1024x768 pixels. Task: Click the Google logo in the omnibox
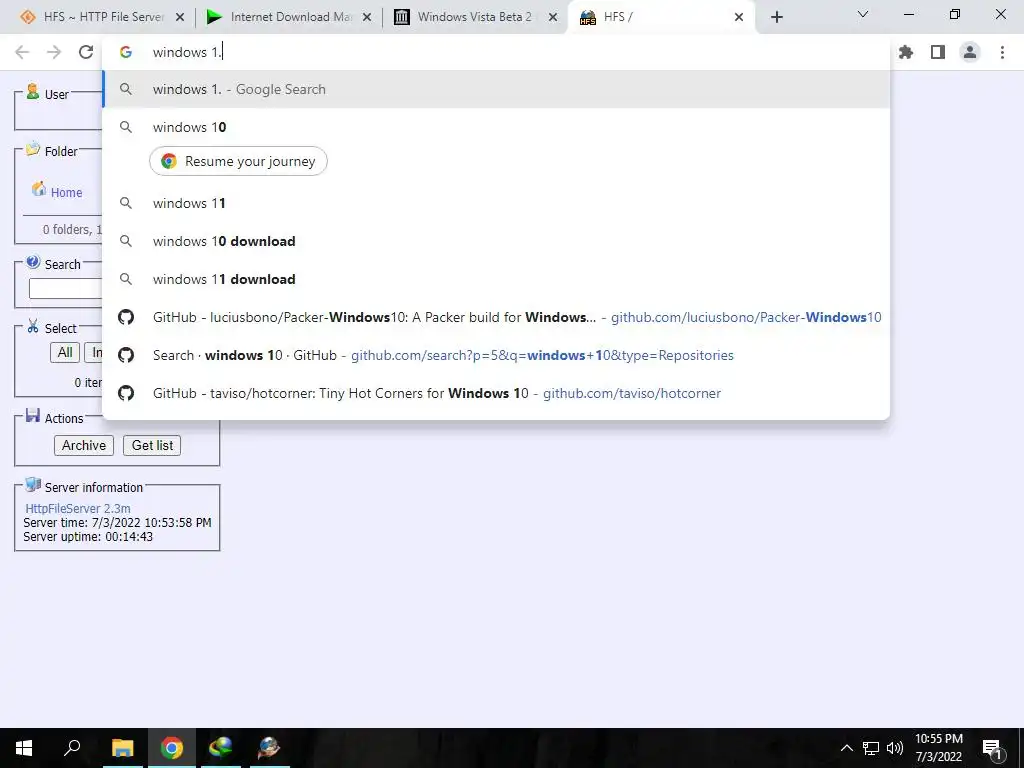tap(126, 52)
